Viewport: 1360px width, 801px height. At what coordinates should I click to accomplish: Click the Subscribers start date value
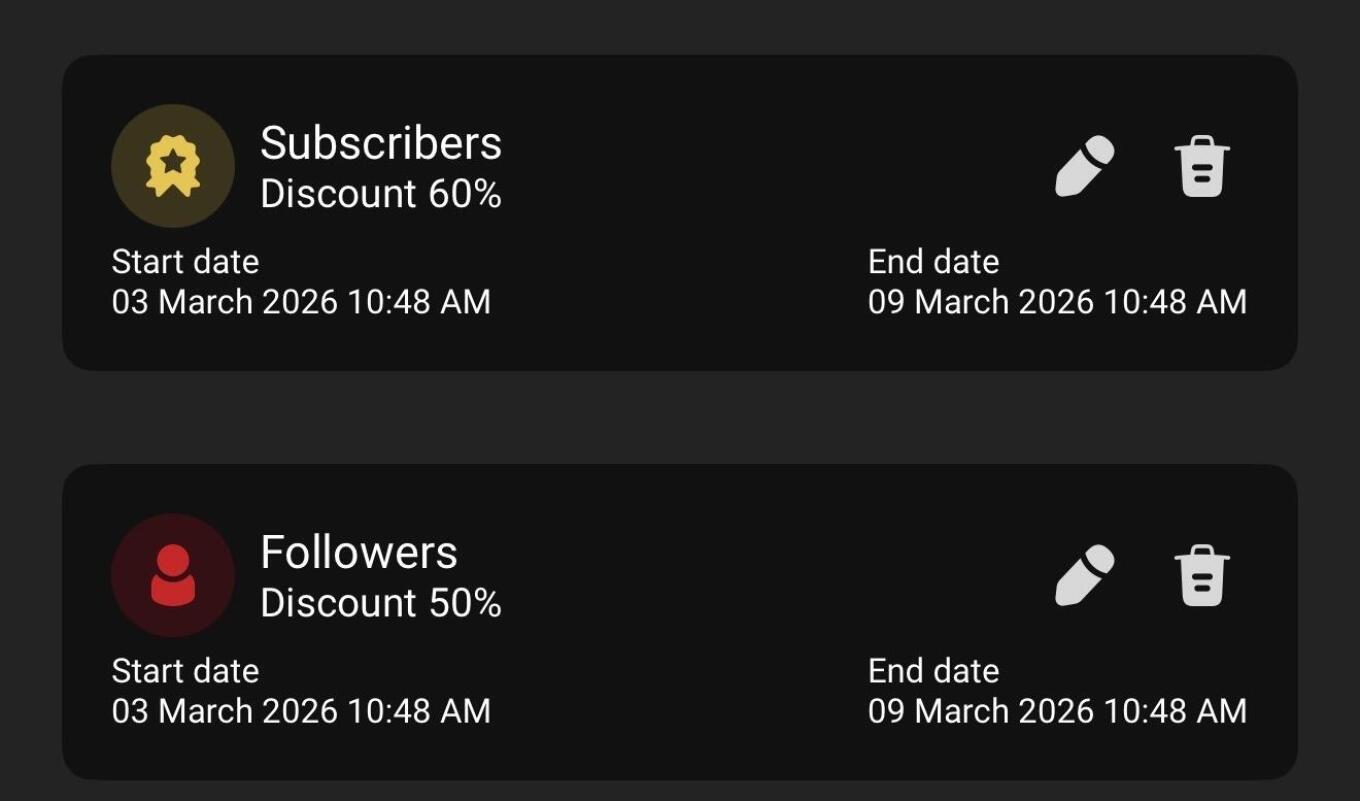tap(301, 302)
